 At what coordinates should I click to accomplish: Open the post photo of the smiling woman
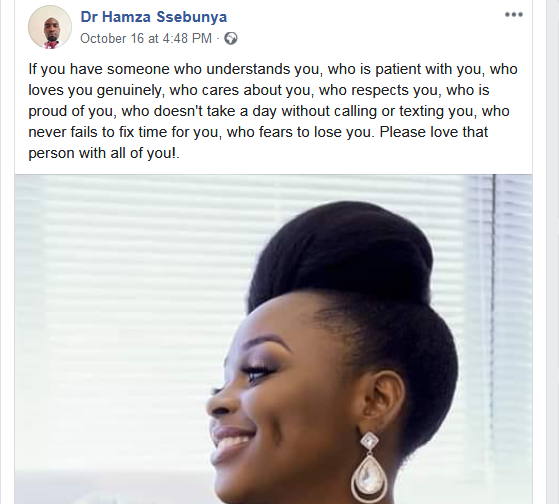point(273,339)
